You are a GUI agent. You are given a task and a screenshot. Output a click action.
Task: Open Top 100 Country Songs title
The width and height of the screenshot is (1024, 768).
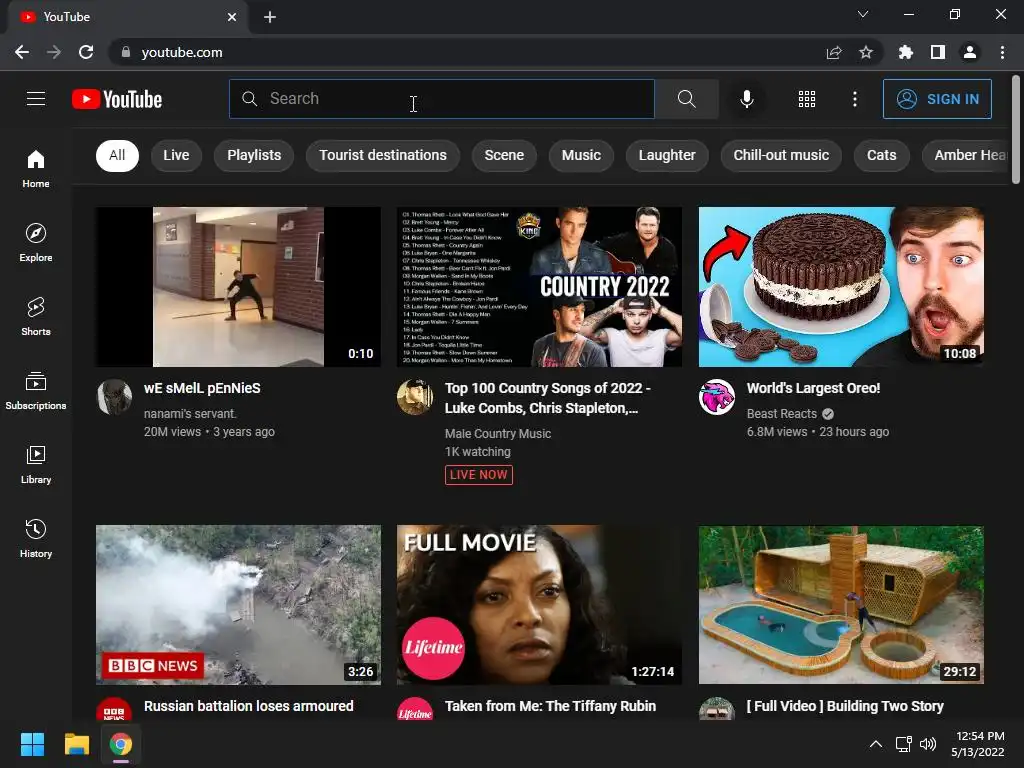[547, 398]
